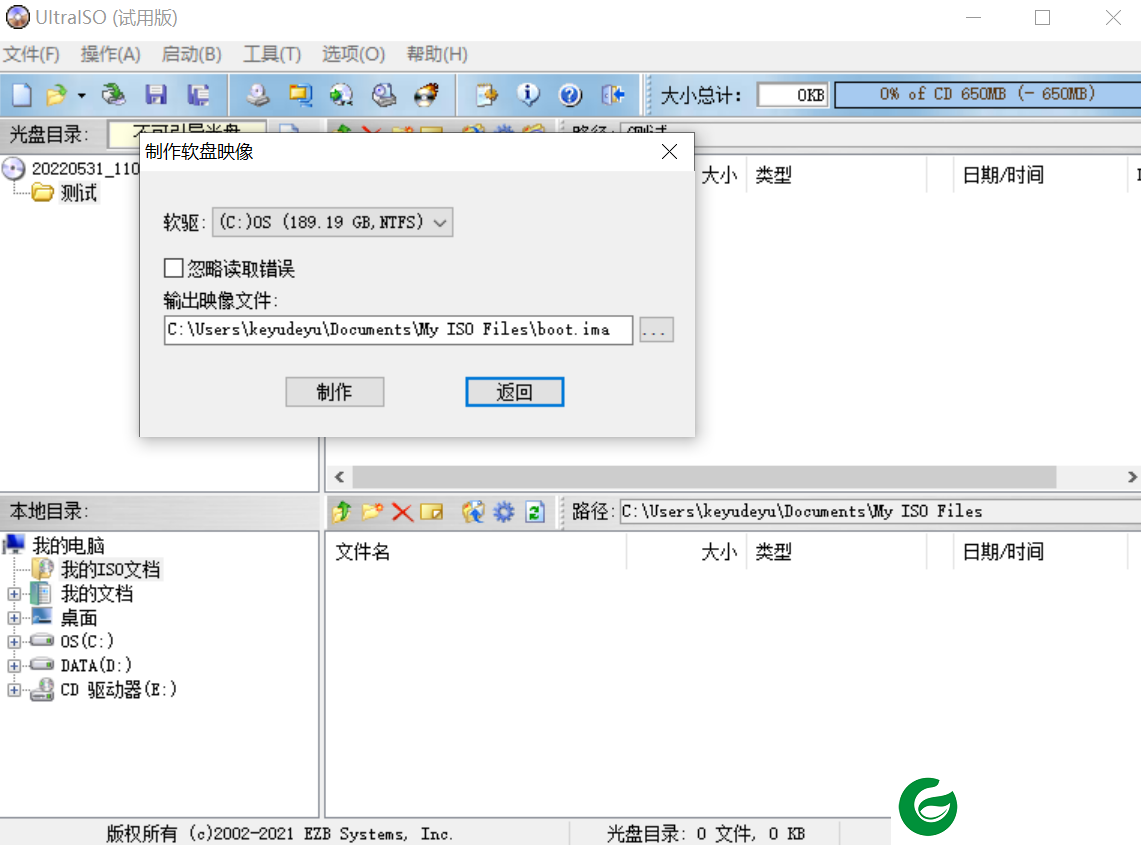
Task: Expand the 桌面 tree node
Action: 14,618
